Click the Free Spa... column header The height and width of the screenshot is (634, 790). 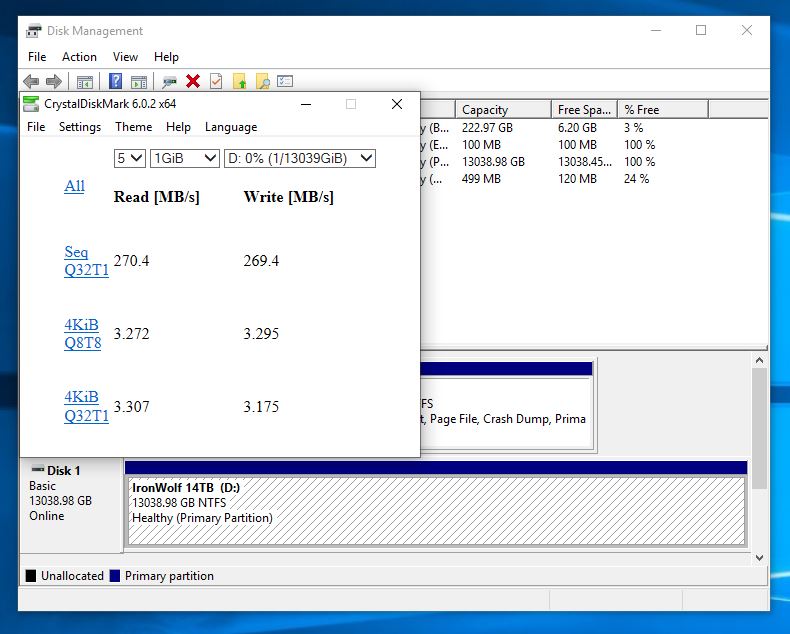point(584,109)
